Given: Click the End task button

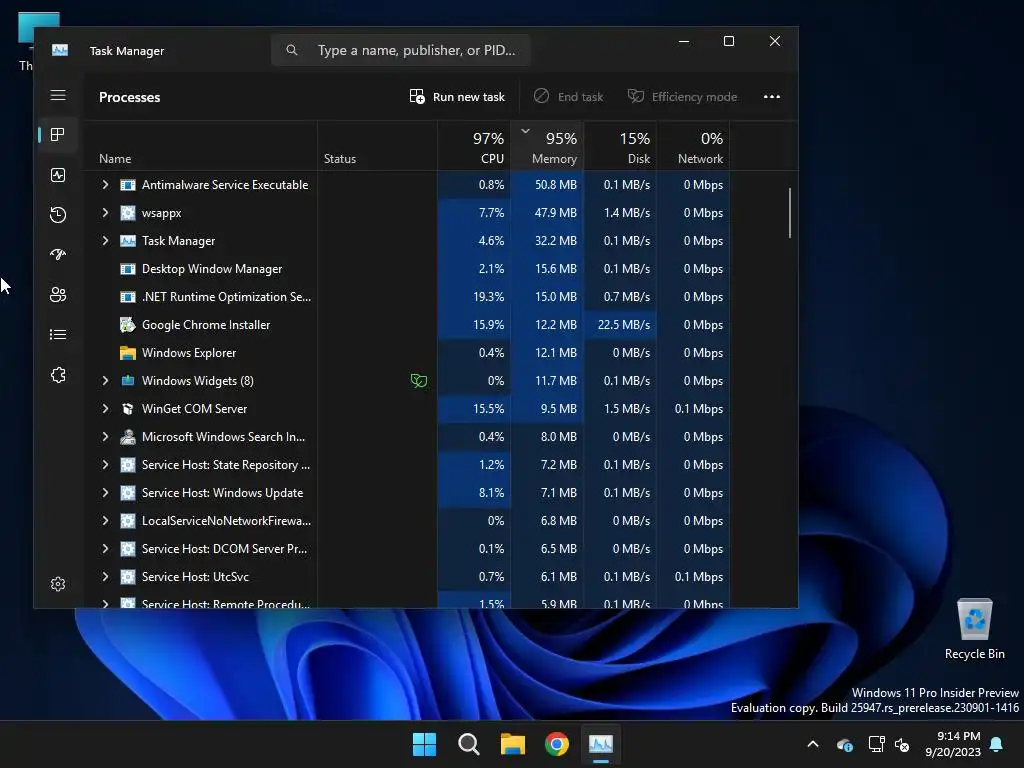Looking at the screenshot, I should pos(568,97).
